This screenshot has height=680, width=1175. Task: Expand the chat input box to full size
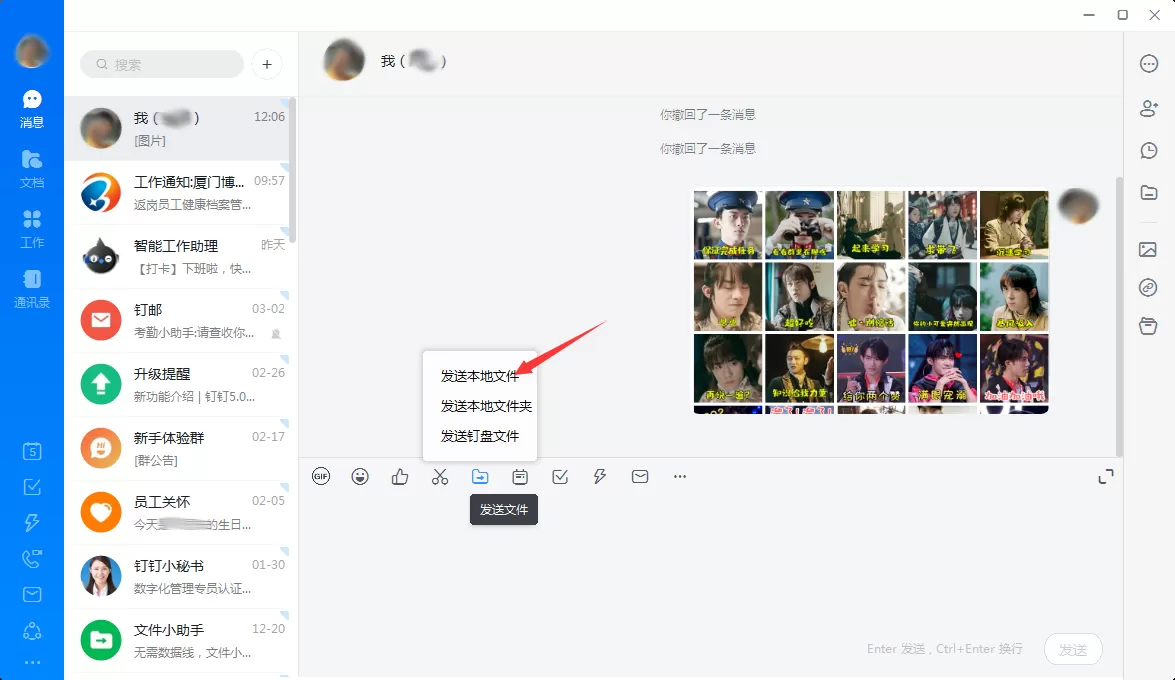[1106, 476]
